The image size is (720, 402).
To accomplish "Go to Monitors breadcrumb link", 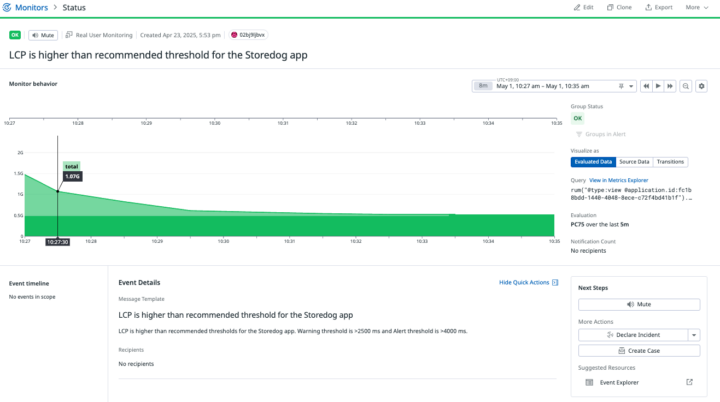I will click(31, 7).
